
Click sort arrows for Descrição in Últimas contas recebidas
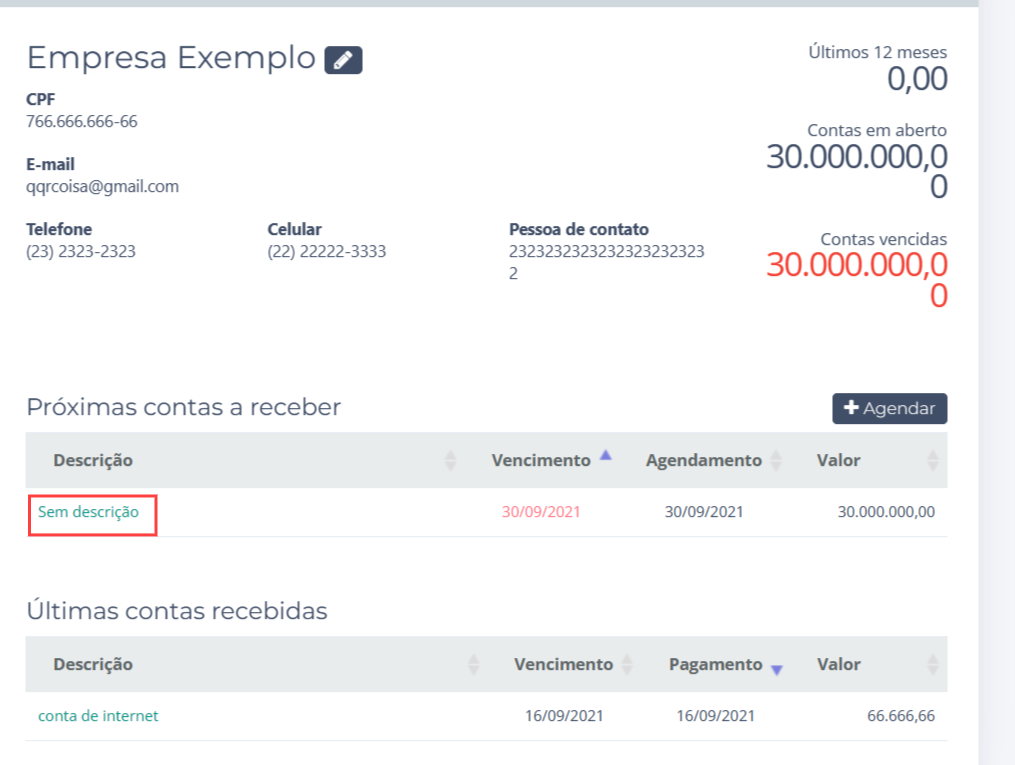point(474,665)
